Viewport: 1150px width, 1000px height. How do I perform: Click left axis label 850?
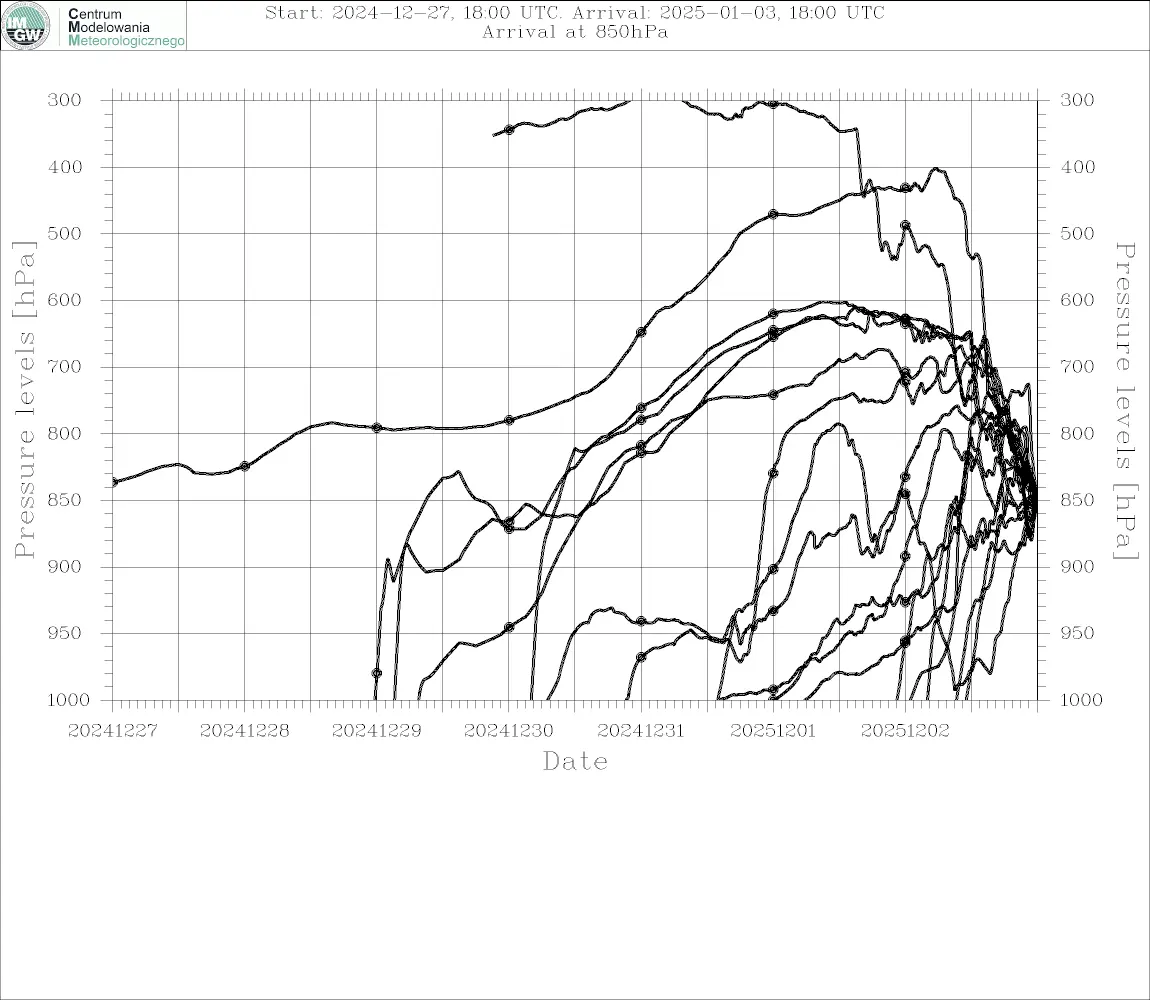pyautogui.click(x=65, y=500)
